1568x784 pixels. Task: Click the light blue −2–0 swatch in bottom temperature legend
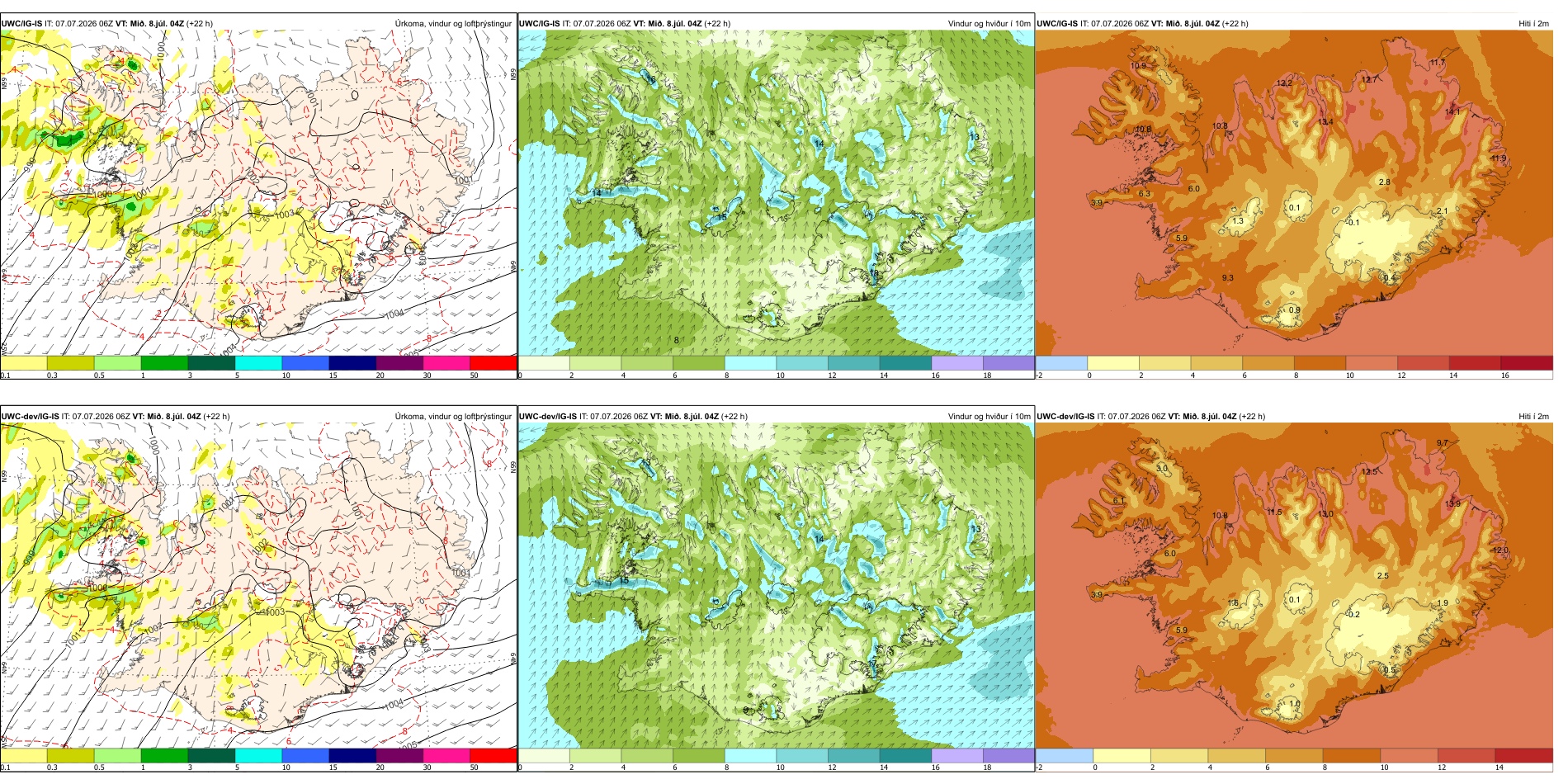coord(1065,755)
